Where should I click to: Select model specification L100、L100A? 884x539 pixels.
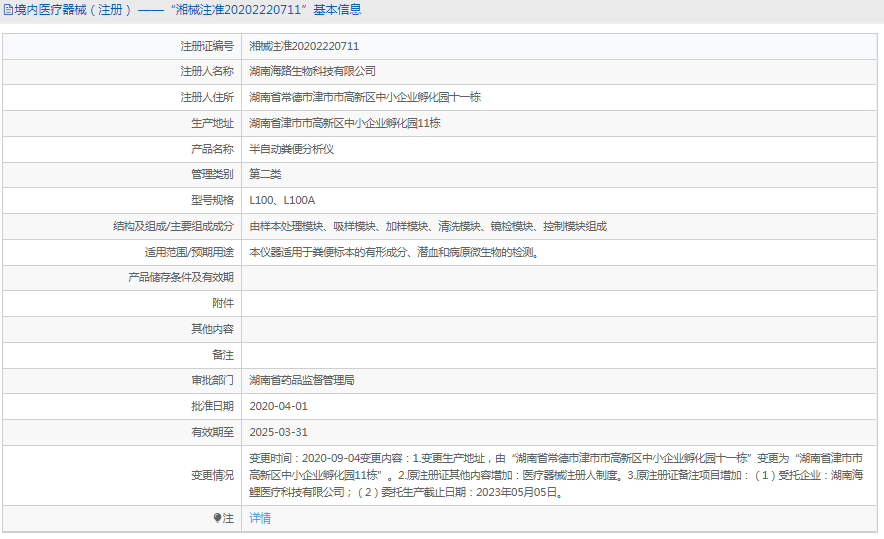pos(282,200)
